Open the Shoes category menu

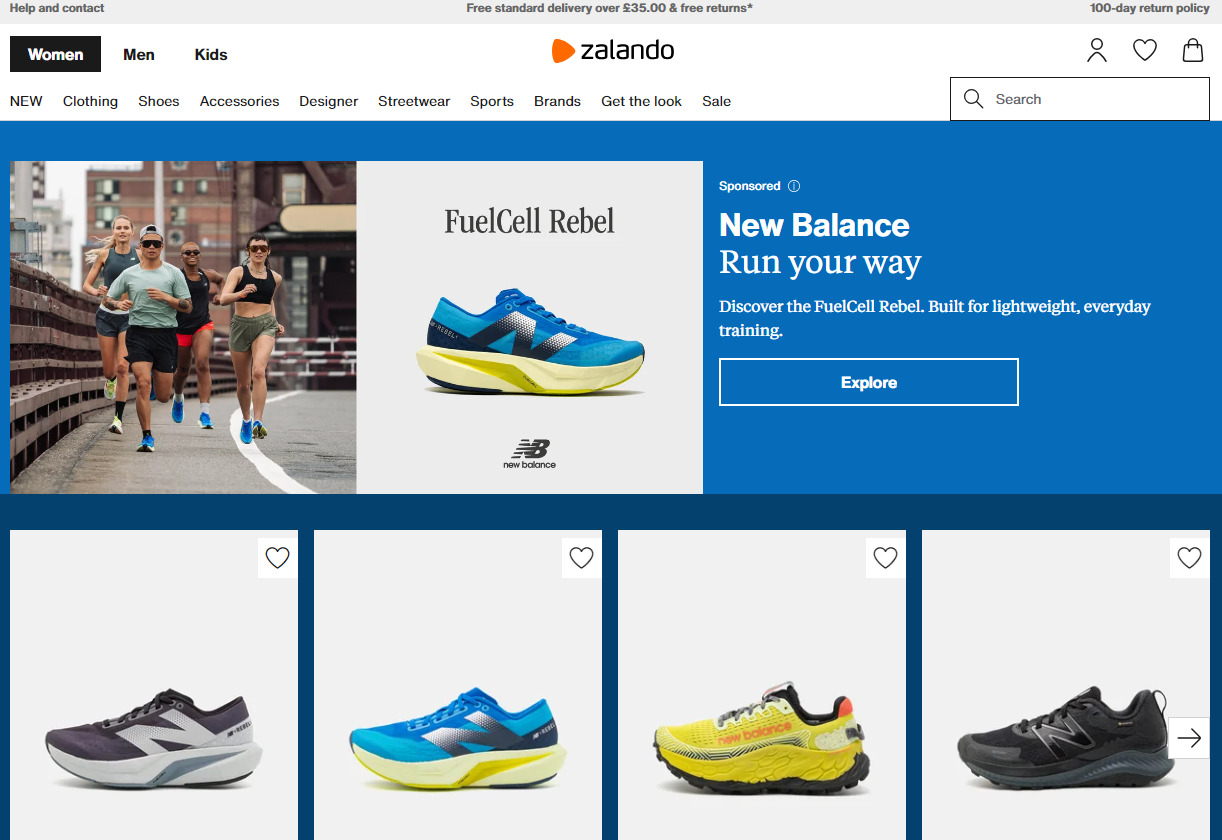point(159,101)
